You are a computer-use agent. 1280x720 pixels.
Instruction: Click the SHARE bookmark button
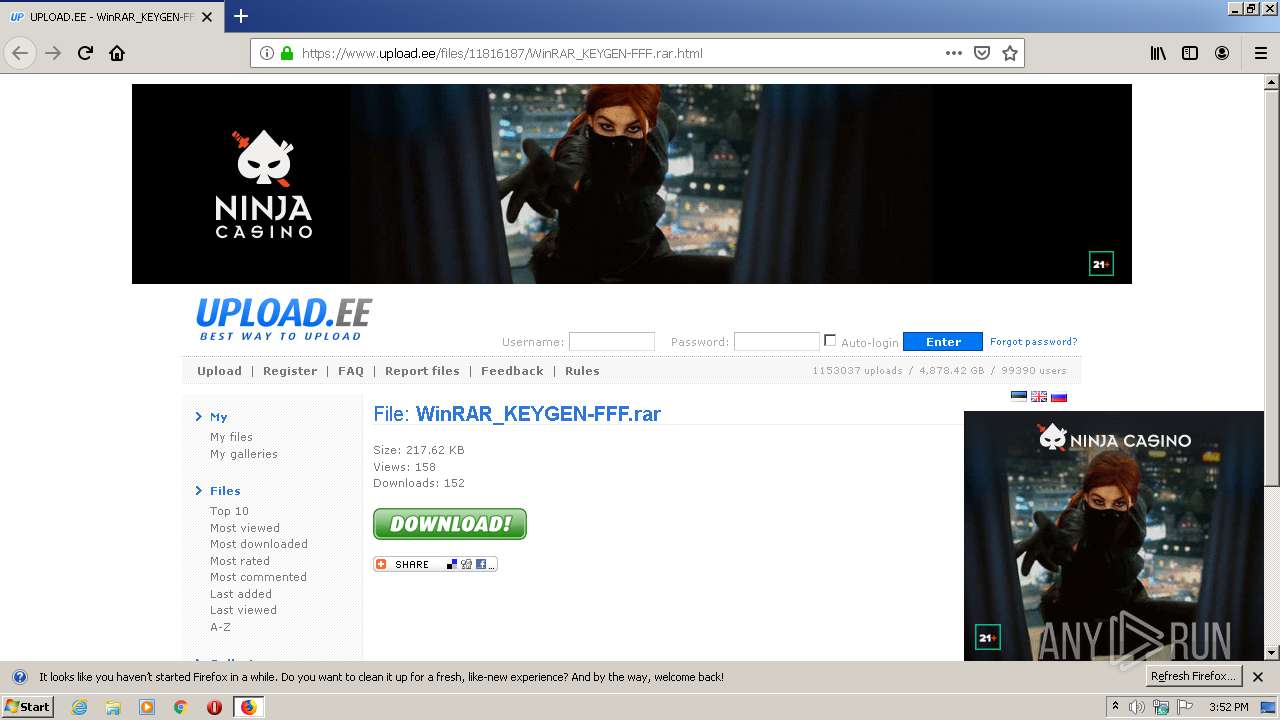click(435, 564)
